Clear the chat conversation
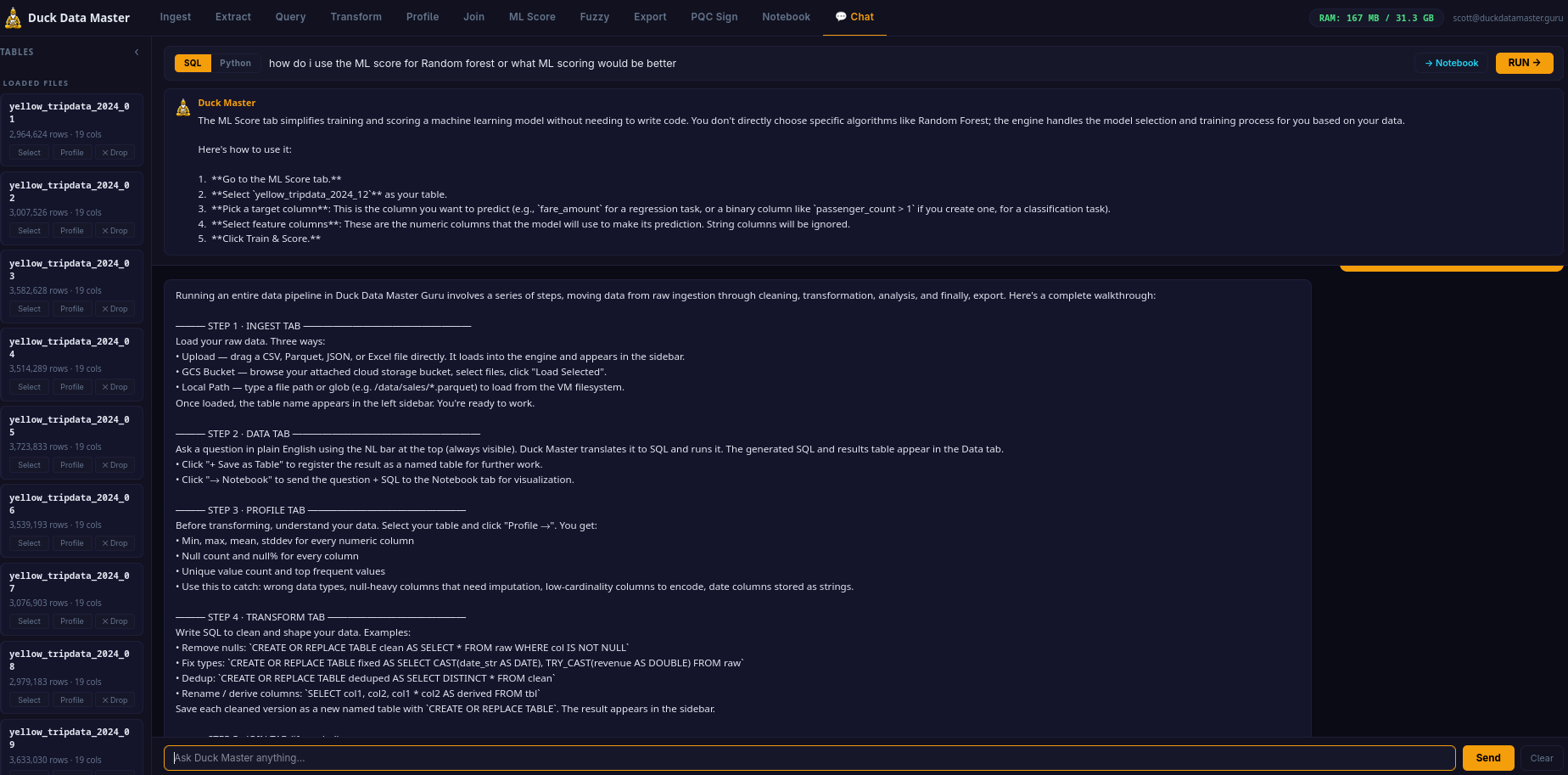 [x=1542, y=758]
